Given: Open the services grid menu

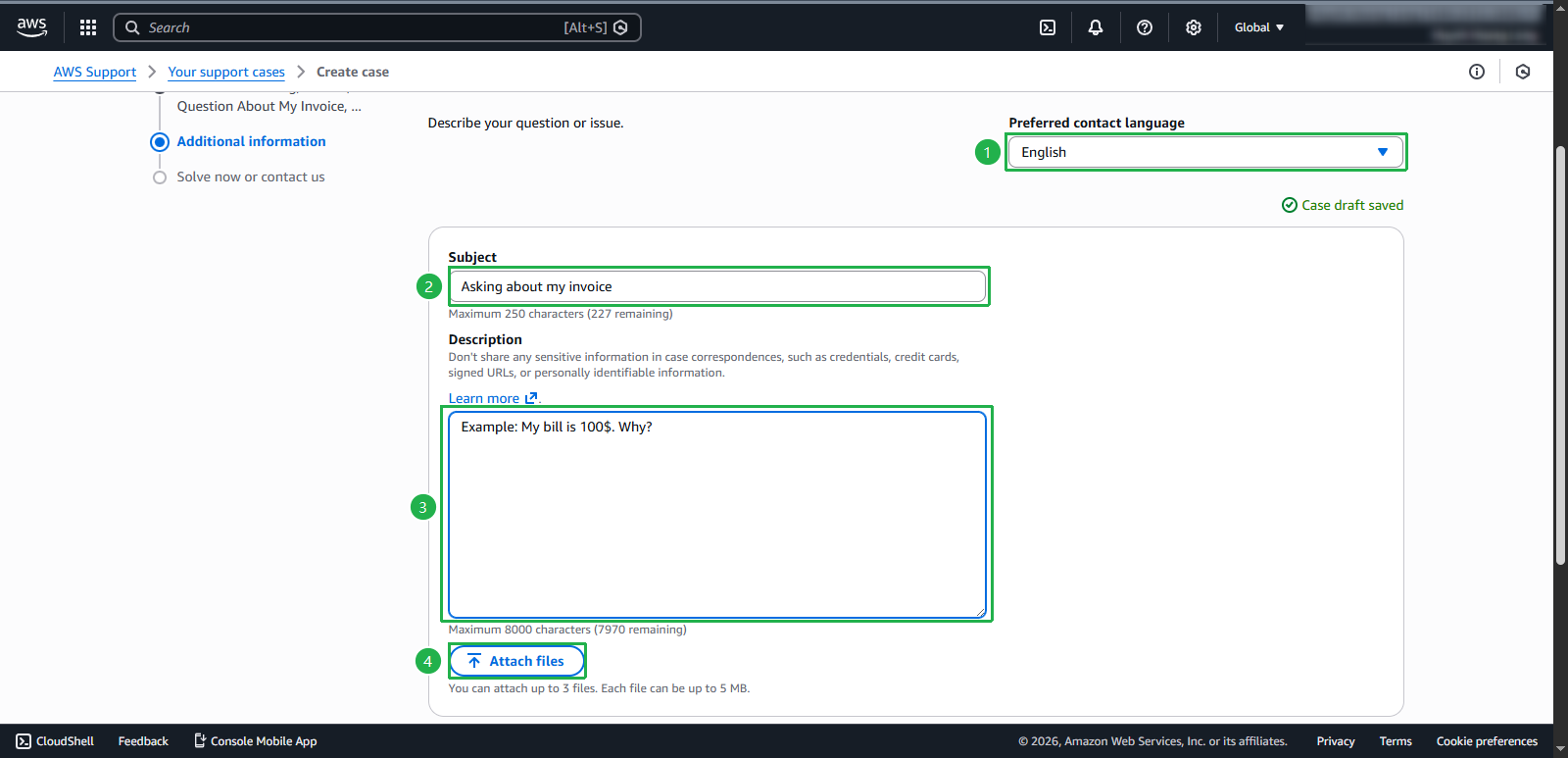Looking at the screenshot, I should [88, 27].
